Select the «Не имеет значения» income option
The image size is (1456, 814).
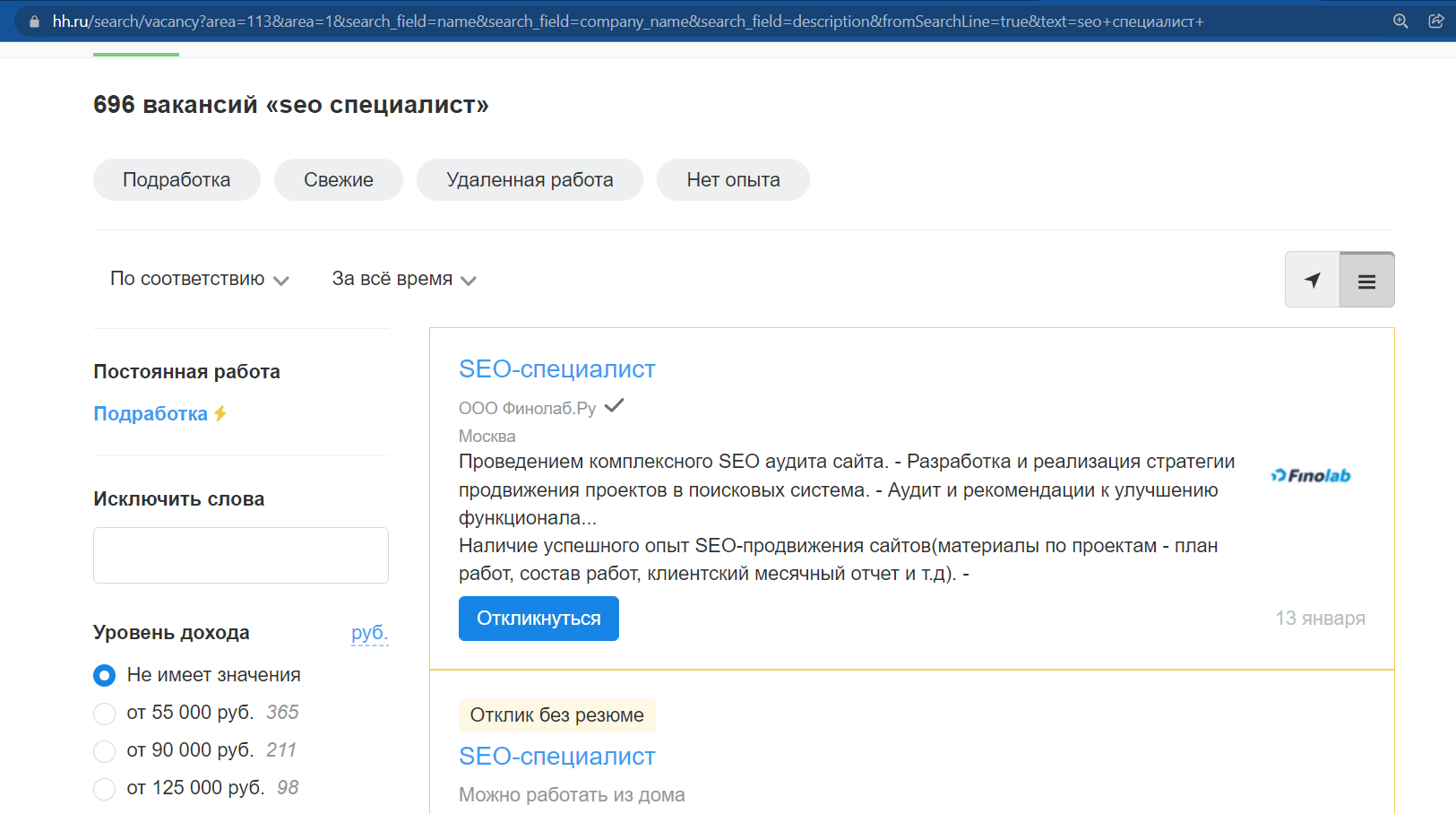pos(104,675)
